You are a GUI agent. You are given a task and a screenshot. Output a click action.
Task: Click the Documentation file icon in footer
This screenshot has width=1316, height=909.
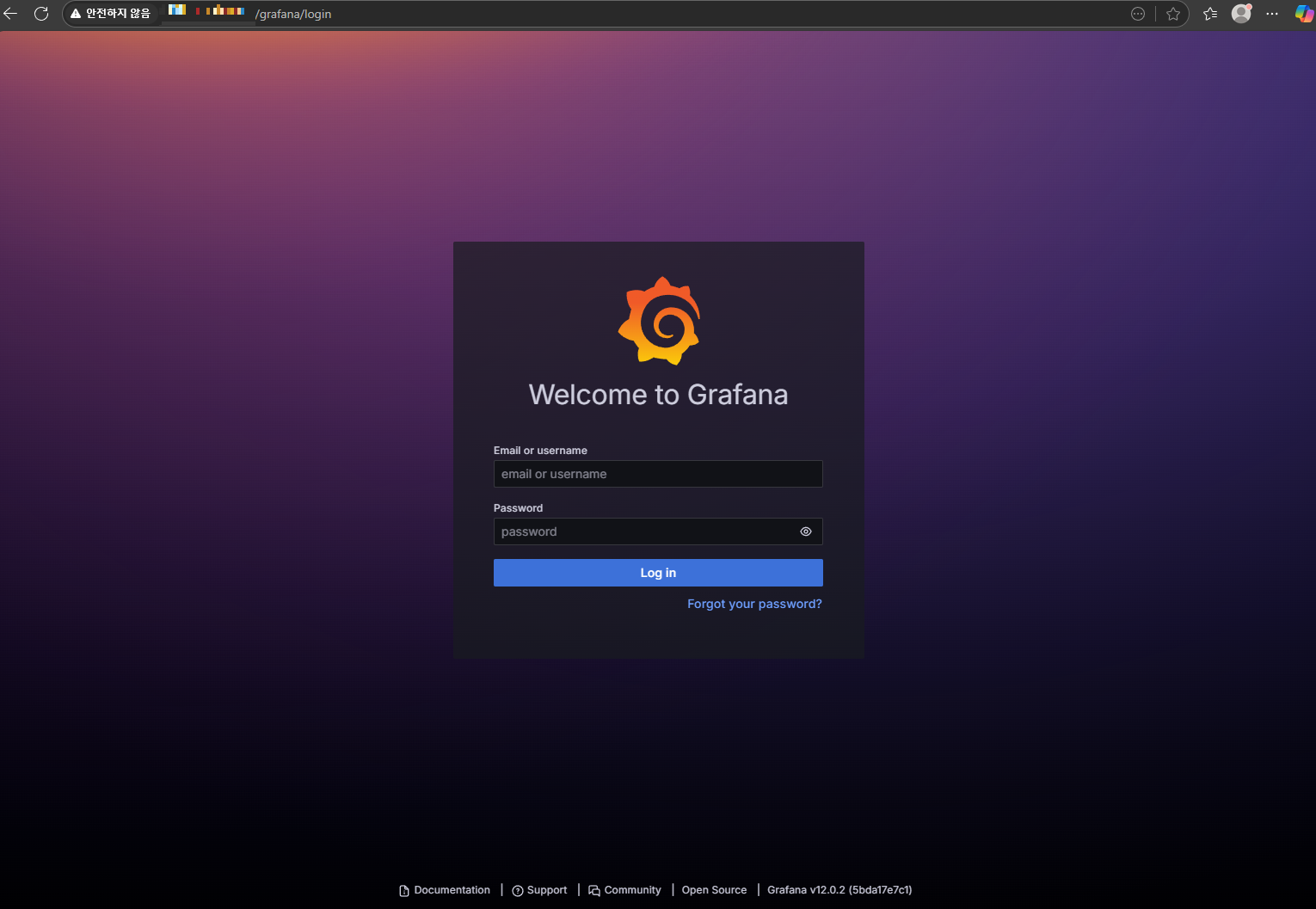(x=404, y=891)
